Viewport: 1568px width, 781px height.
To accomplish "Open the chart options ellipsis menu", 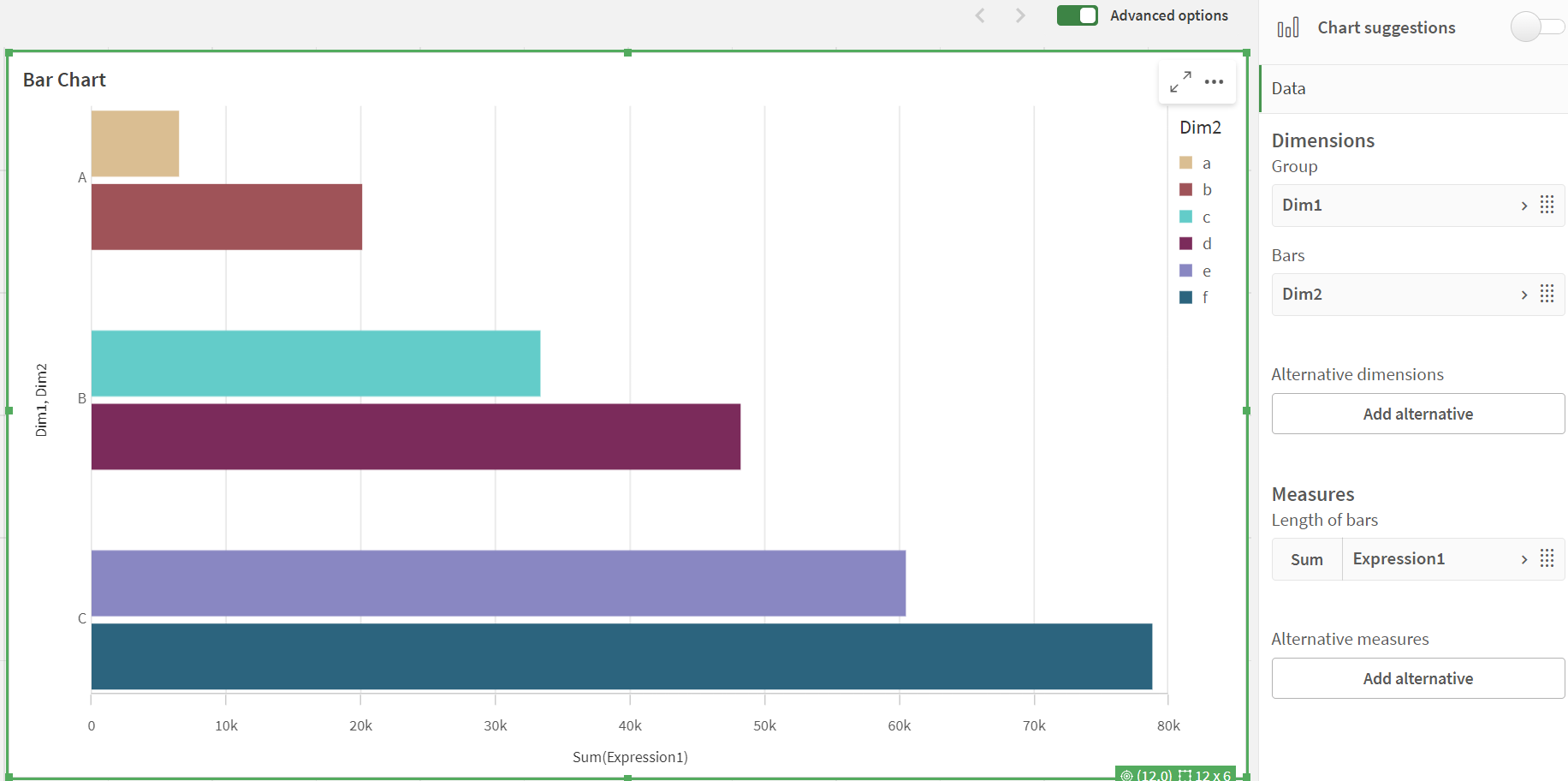I will (x=1215, y=81).
